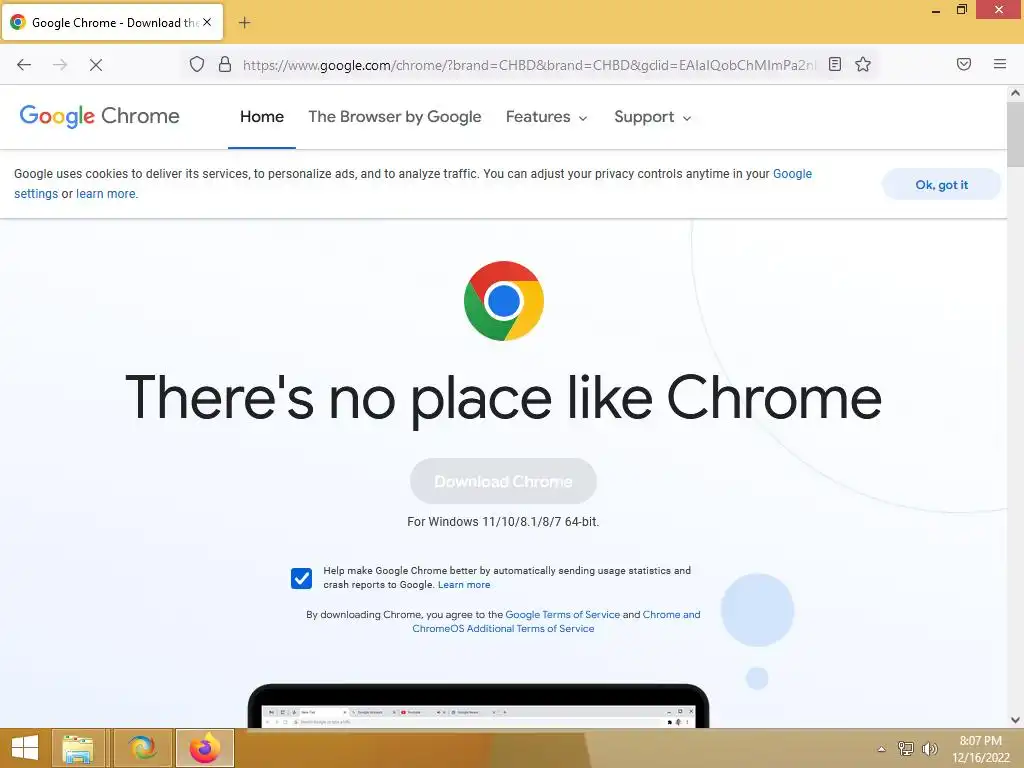Viewport: 1024px width, 768px height.
Task: Open the volume speaker tray icon
Action: [929, 748]
